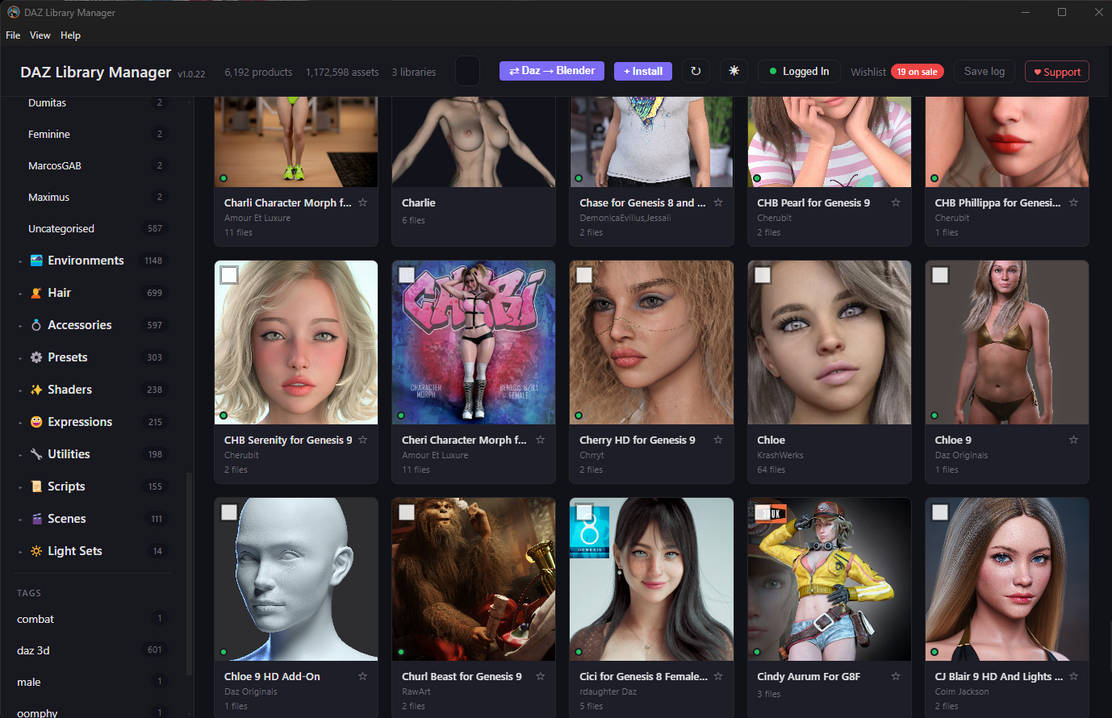Click the Save log button
Viewport: 1112px width, 718px height.
tap(984, 71)
